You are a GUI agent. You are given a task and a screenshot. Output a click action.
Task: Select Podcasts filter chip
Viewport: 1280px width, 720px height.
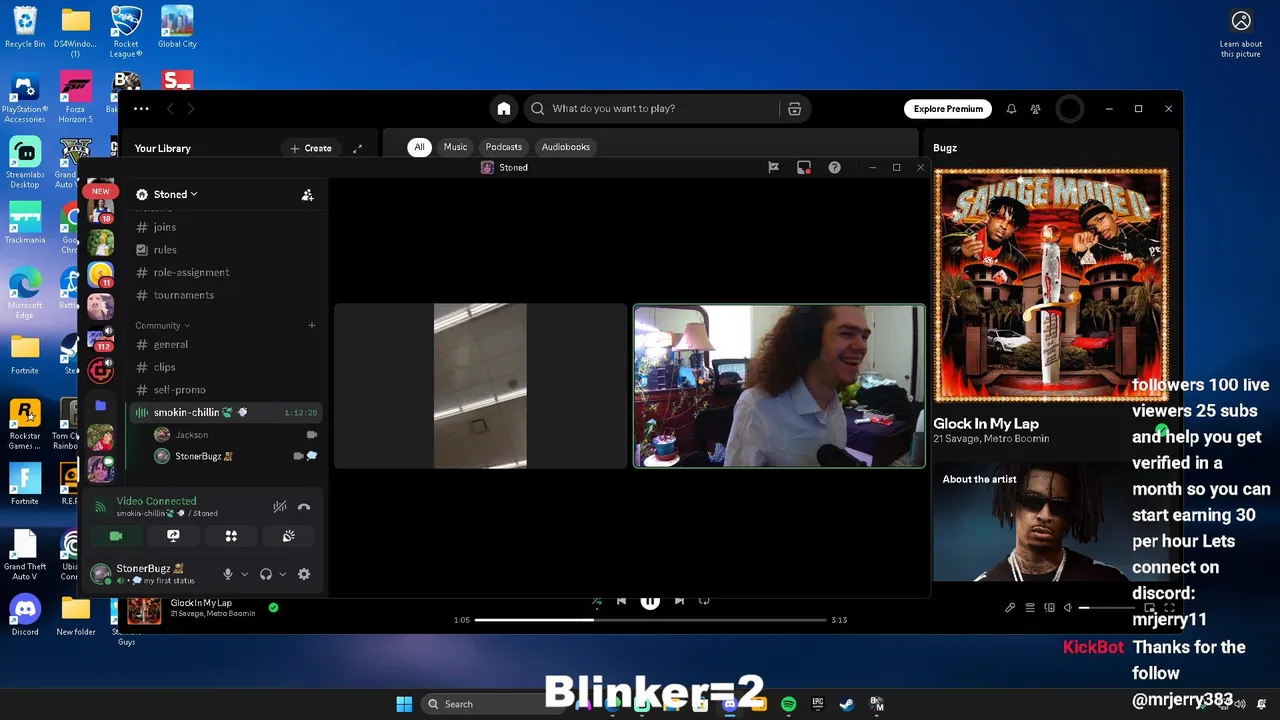coord(503,147)
